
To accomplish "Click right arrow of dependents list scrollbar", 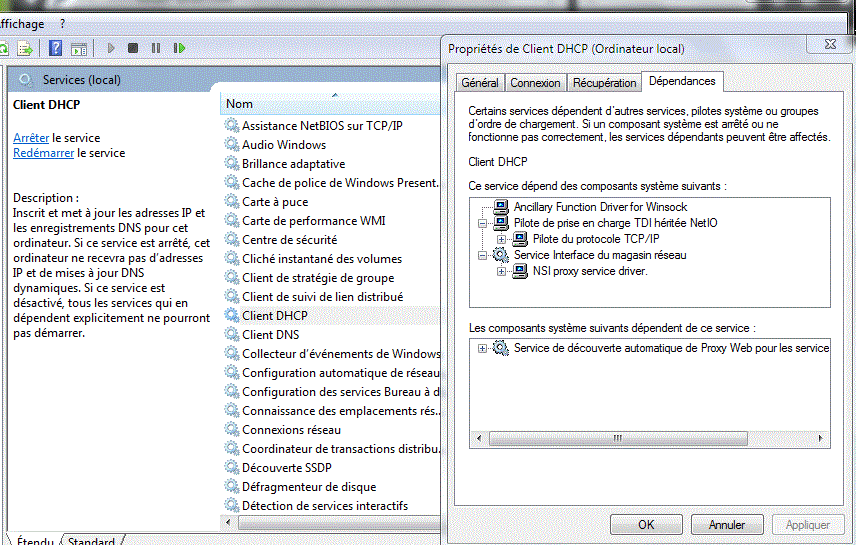I will pyautogui.click(x=821, y=438).
